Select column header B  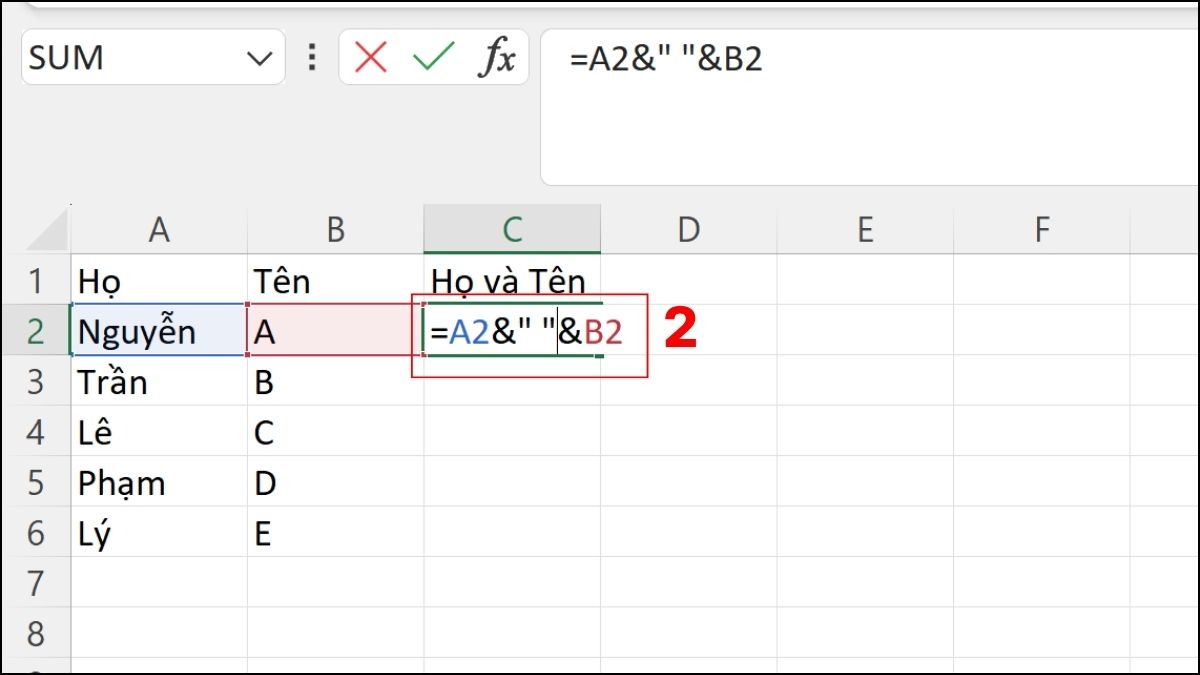pos(335,228)
